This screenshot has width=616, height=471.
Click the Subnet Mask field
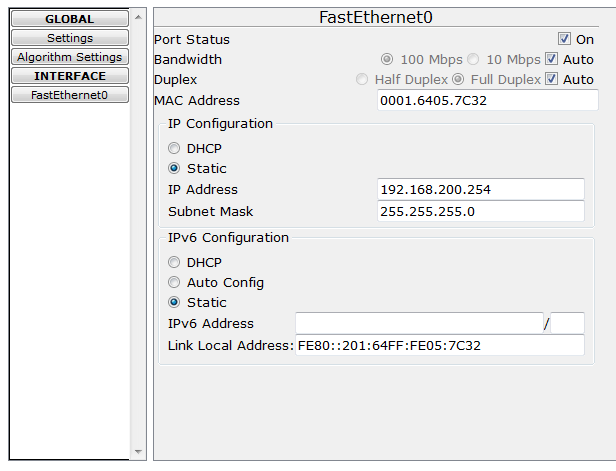coord(481,211)
